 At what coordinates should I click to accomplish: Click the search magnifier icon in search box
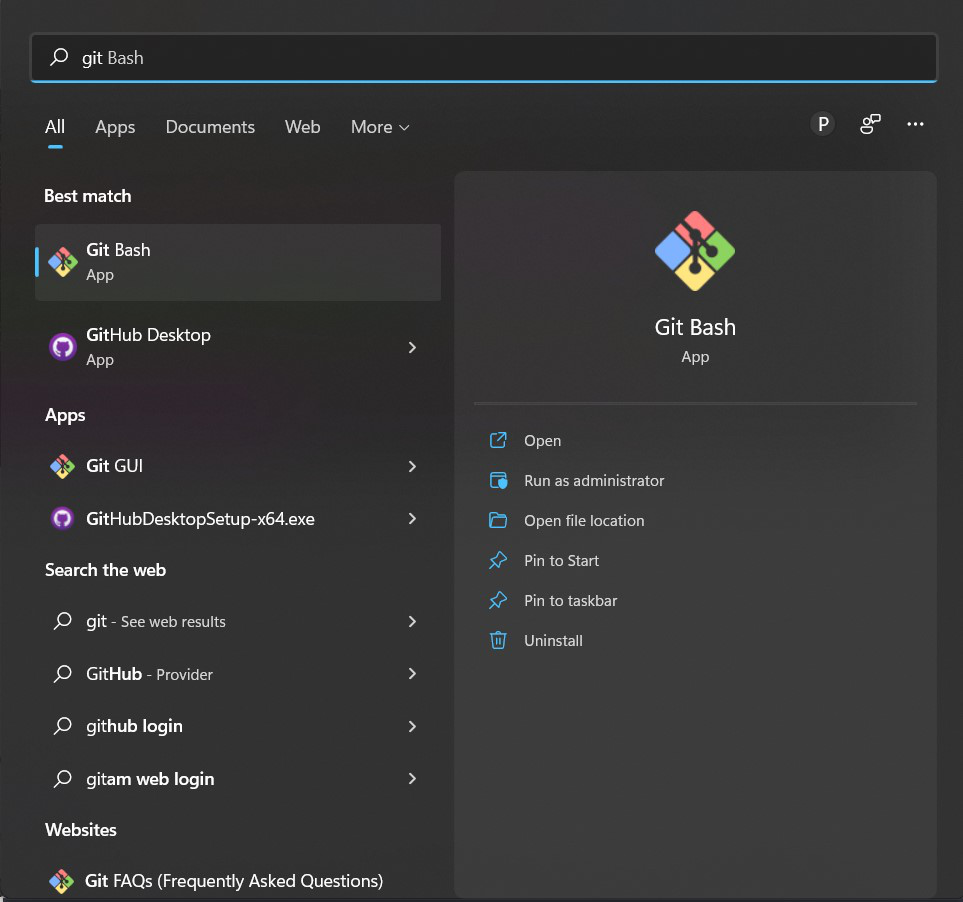pos(59,57)
